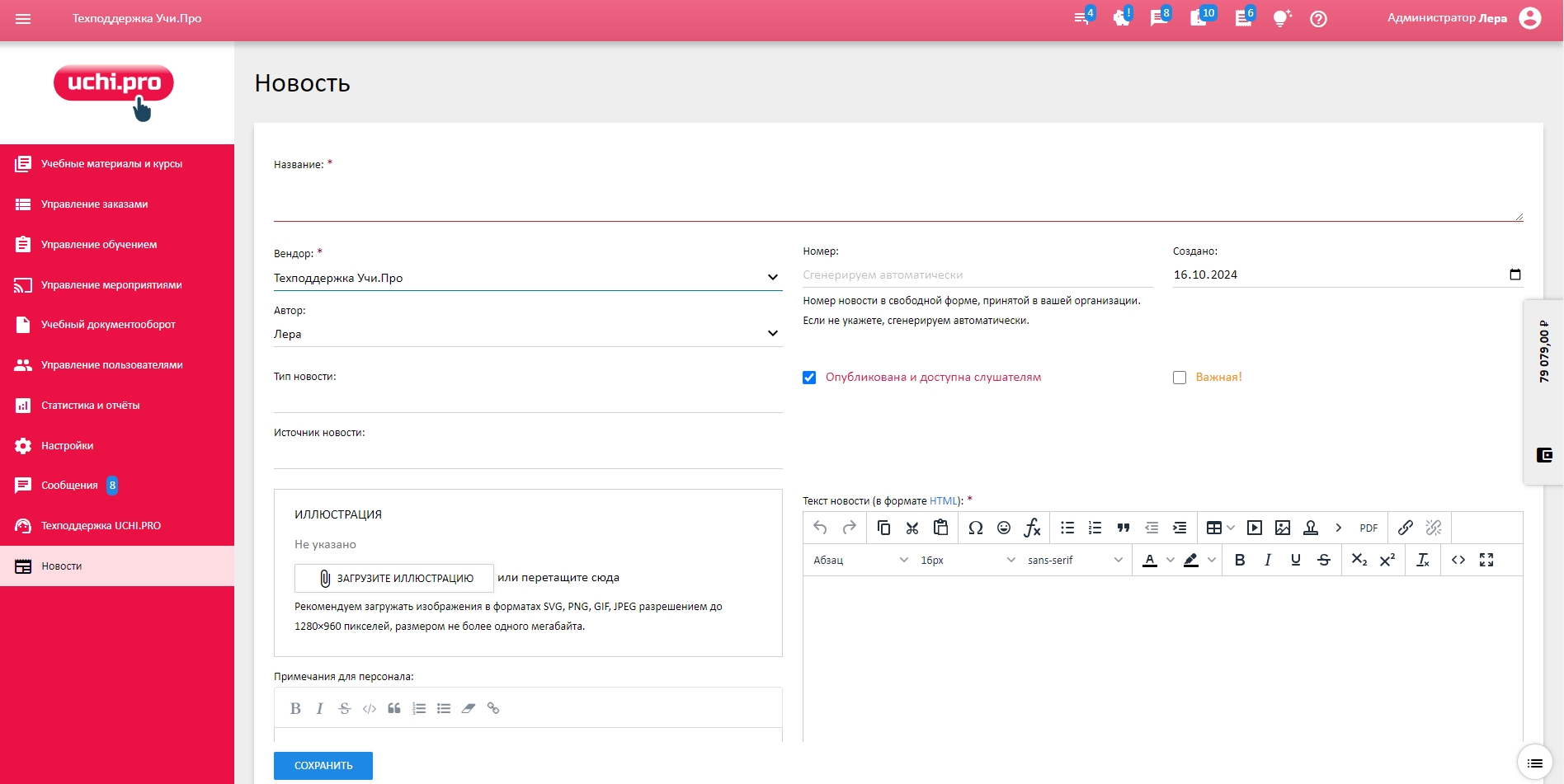1564x784 pixels.
Task: Apply subscript formatting
Action: click(1359, 560)
